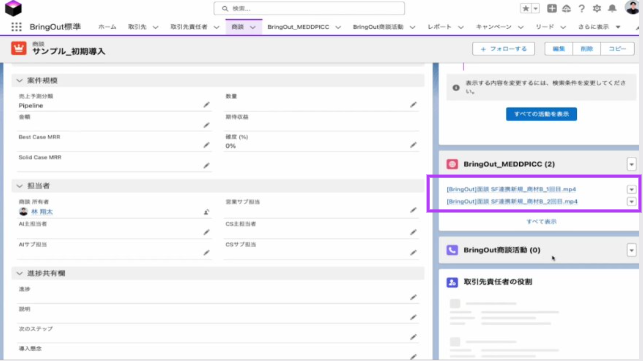Collapse the 案件規模 section

coord(19,80)
